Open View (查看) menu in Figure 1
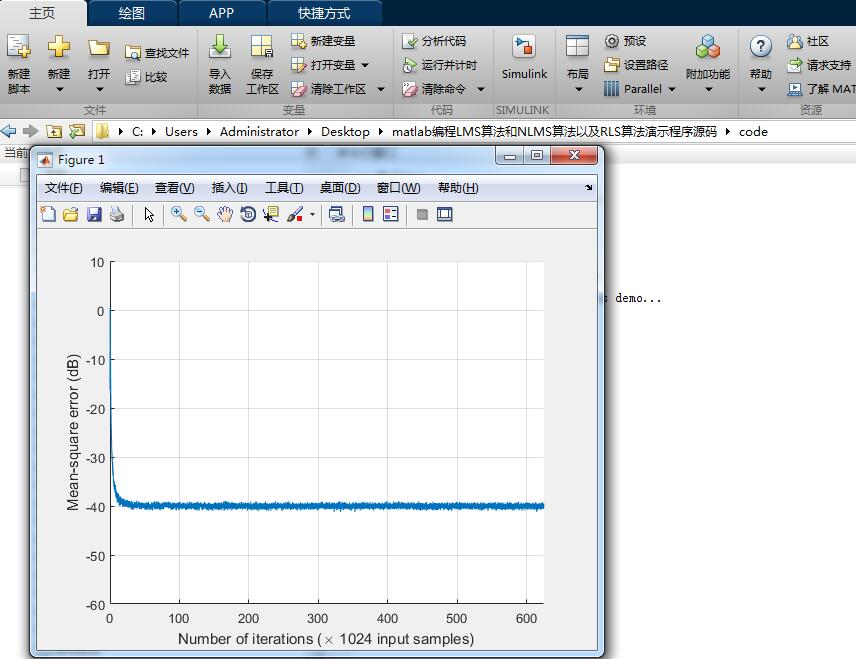This screenshot has width=856, height=659. [x=174, y=188]
